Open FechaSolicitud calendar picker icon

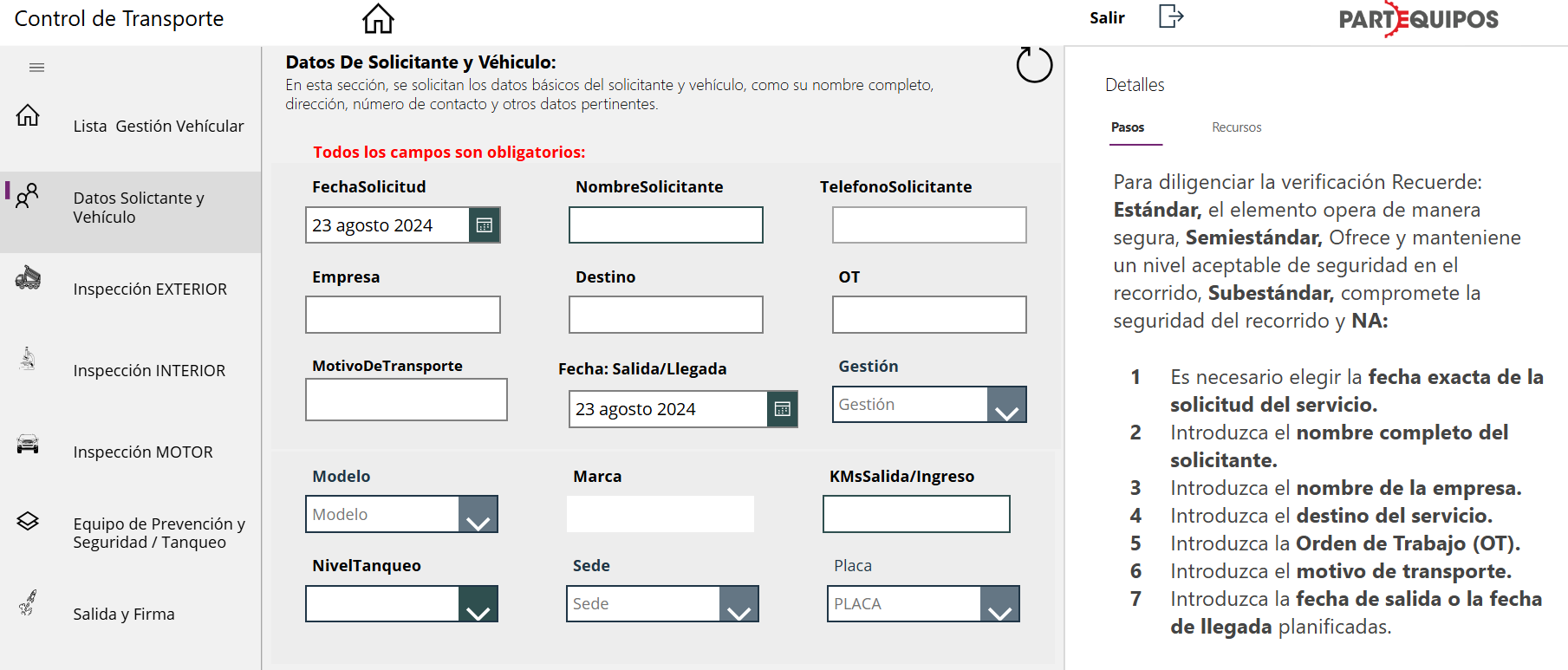tap(485, 225)
